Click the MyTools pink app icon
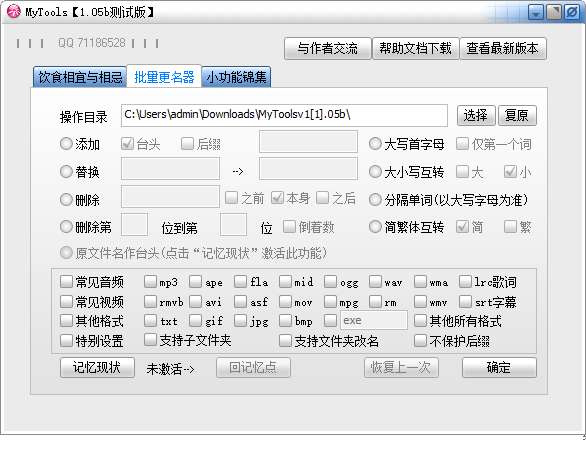 click(13, 11)
